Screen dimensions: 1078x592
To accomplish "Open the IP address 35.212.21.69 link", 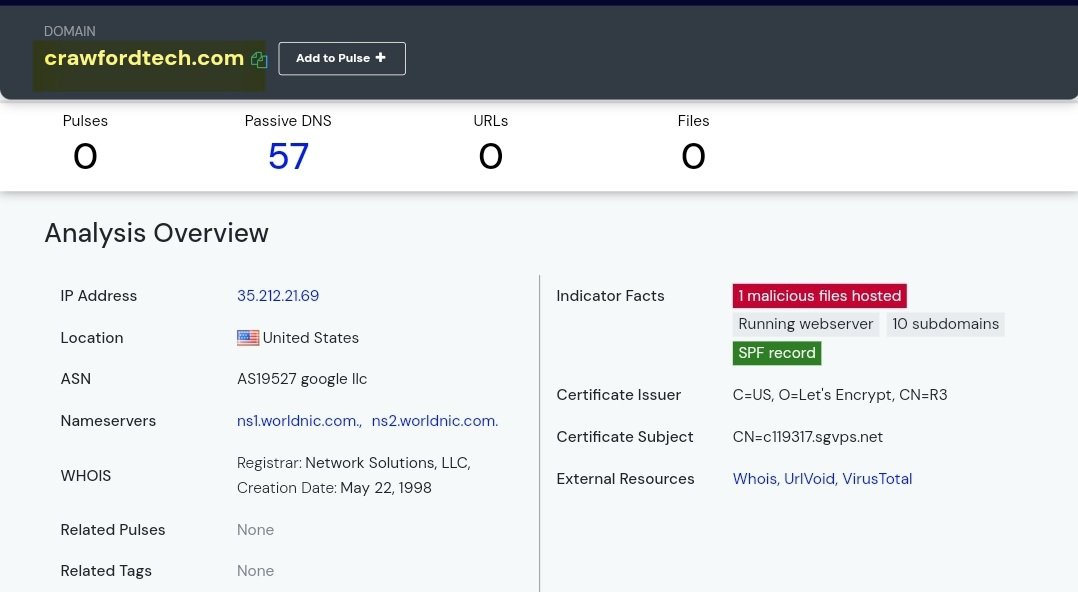I will click(x=277, y=296).
